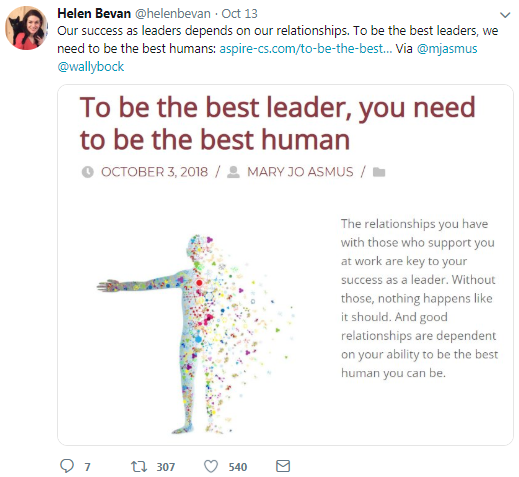
Task: Click the Helen Bevan display name
Action: pyautogui.click(x=94, y=14)
